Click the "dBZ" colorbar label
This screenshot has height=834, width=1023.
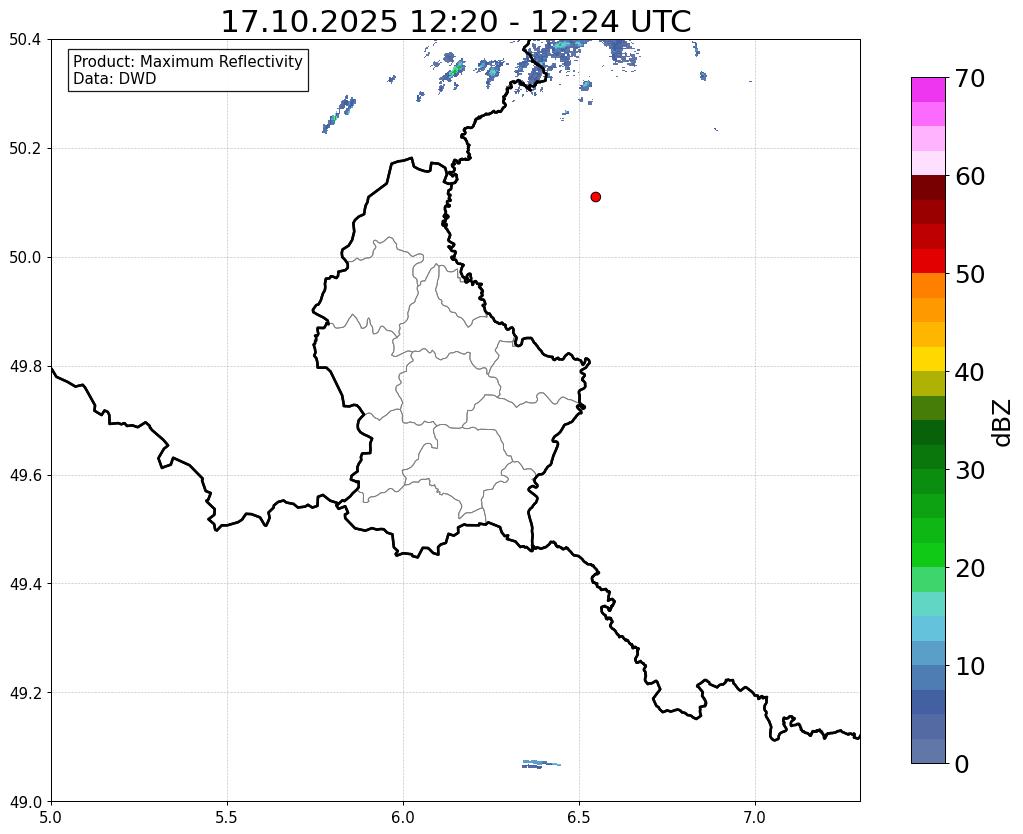[x=1003, y=423]
